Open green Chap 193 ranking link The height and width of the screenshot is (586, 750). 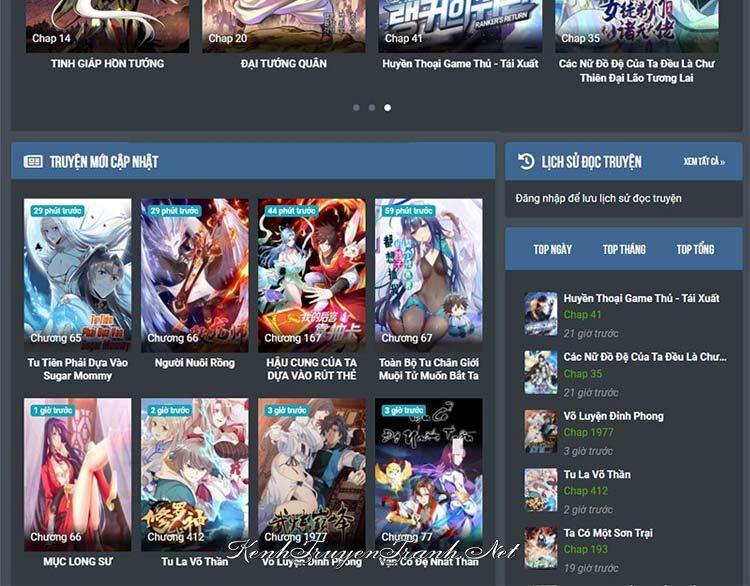pyautogui.click(x=585, y=549)
